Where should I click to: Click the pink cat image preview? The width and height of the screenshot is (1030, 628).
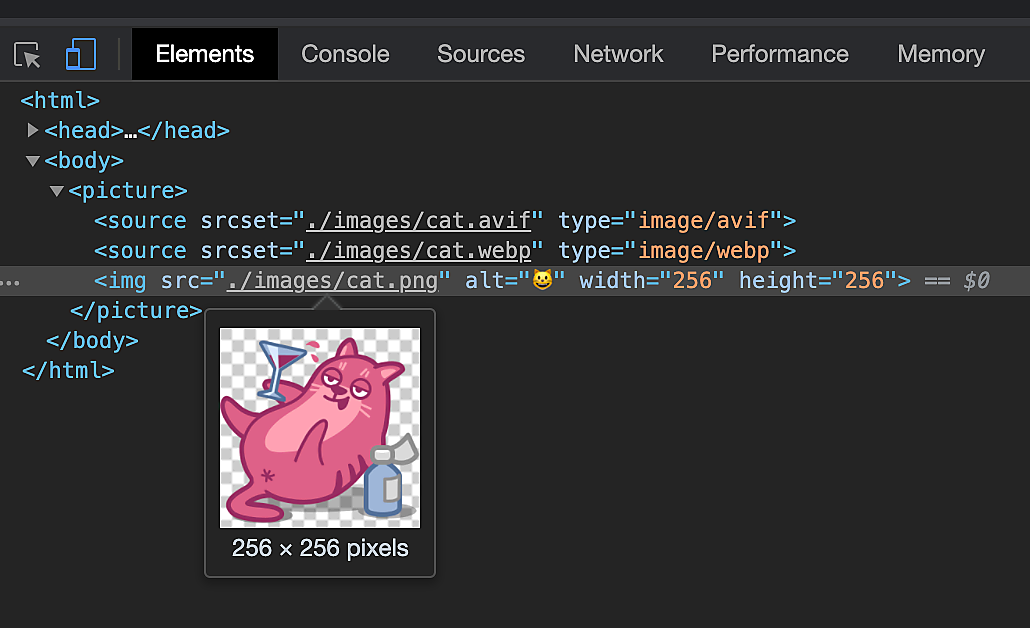point(320,427)
